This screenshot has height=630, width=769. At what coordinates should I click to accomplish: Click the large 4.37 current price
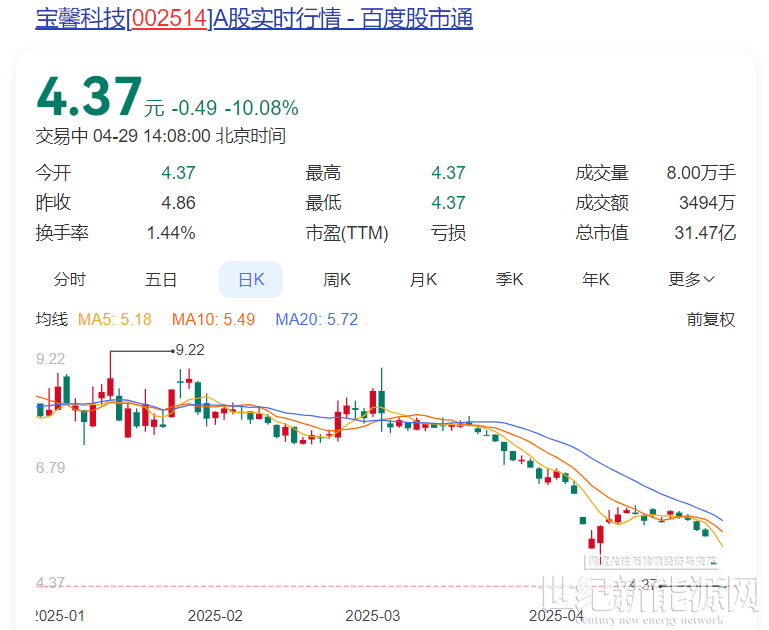(x=89, y=97)
